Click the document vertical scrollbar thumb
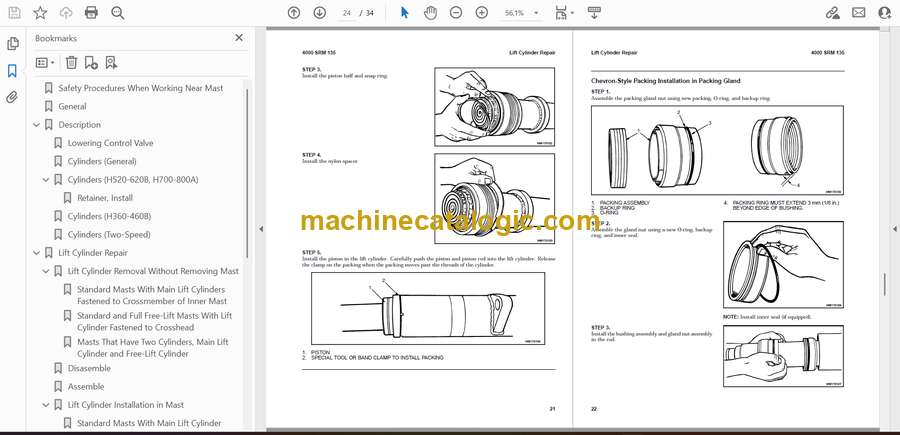 885,284
